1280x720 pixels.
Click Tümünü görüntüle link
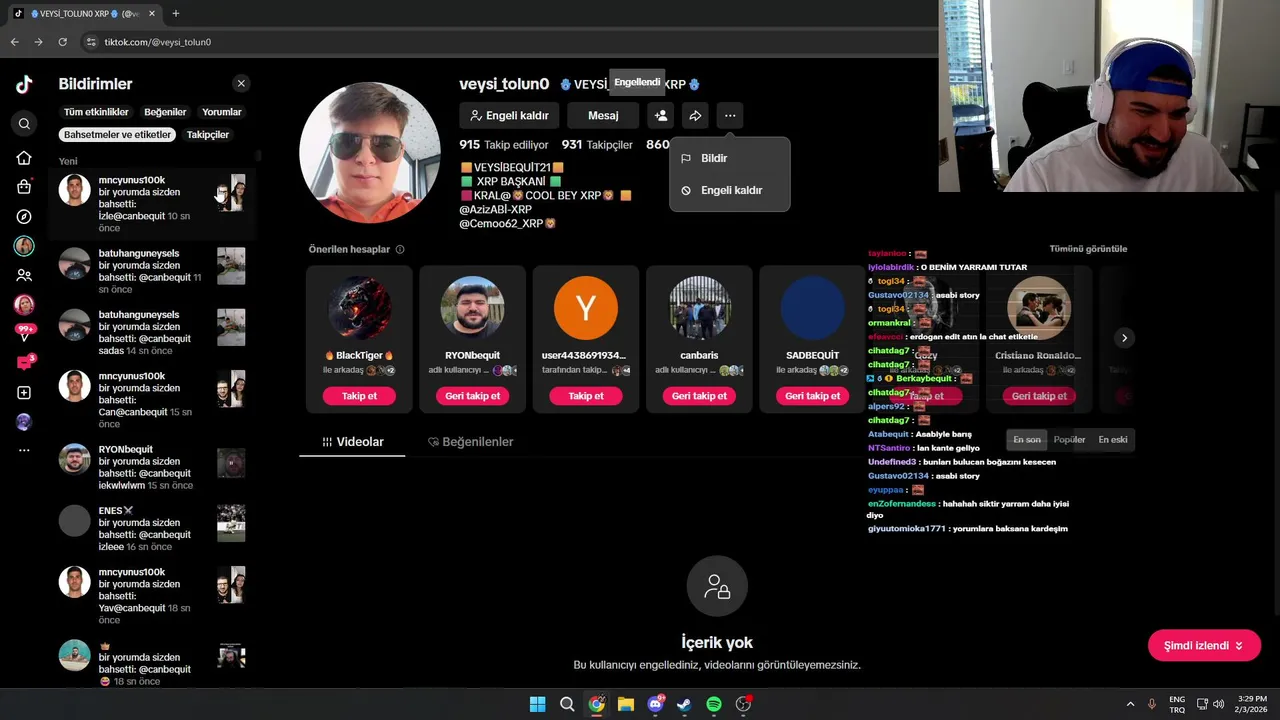click(x=1088, y=249)
